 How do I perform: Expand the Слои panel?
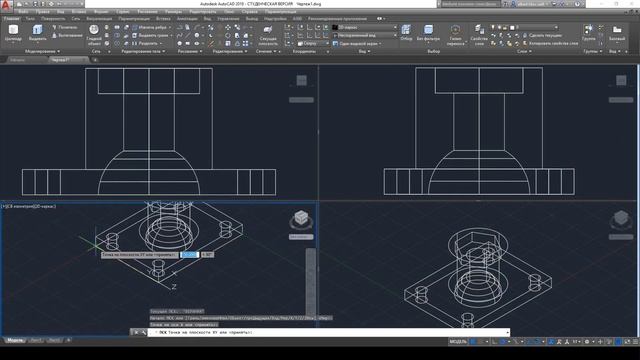tap(524, 51)
